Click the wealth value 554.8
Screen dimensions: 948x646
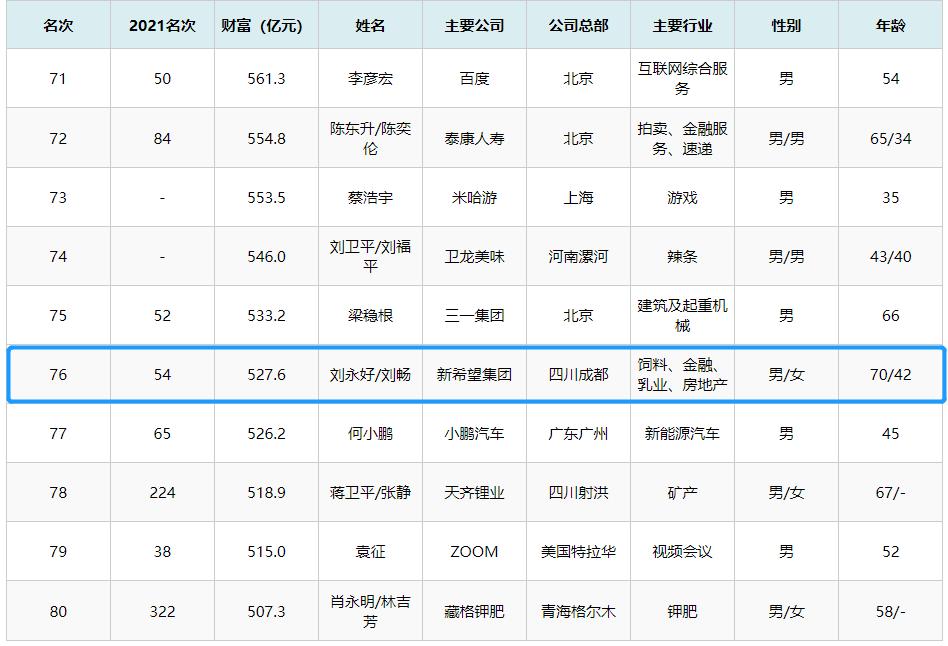pos(266,139)
